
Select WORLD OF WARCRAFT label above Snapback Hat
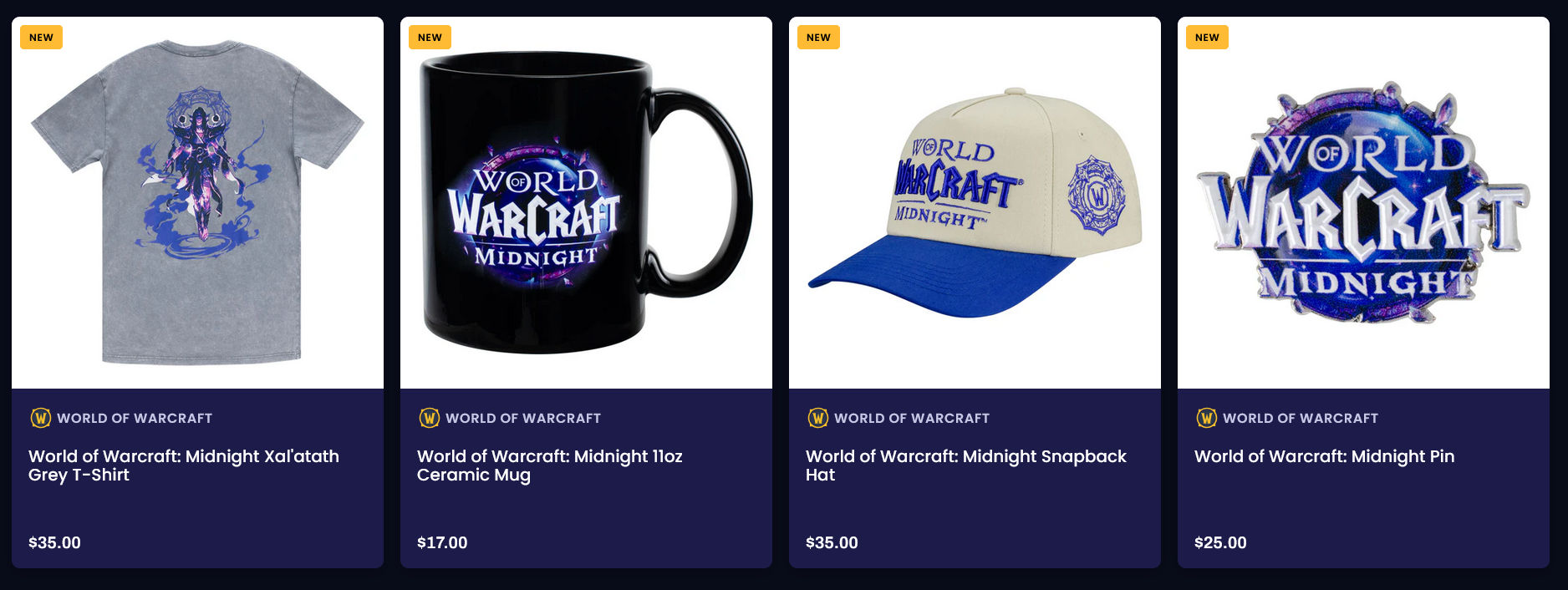pos(912,418)
